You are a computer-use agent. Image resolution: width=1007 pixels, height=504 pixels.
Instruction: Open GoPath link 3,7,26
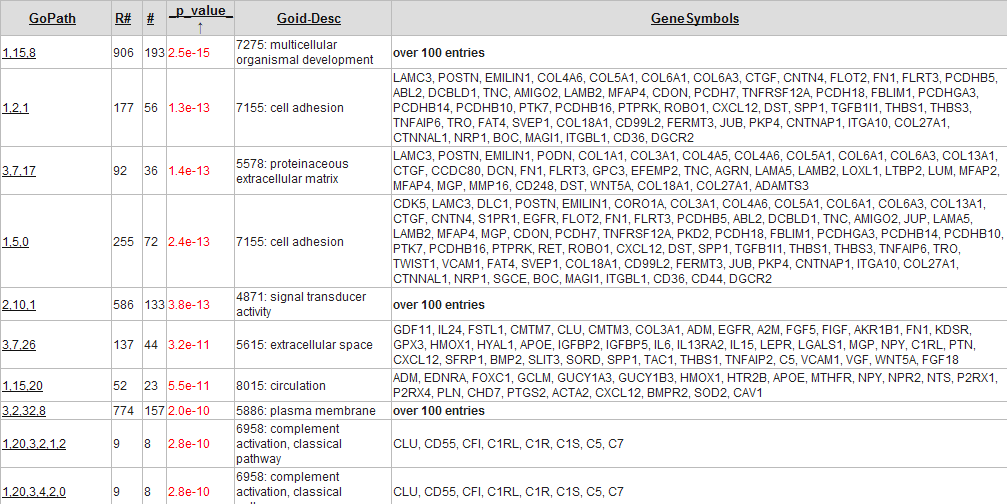tap(19, 345)
